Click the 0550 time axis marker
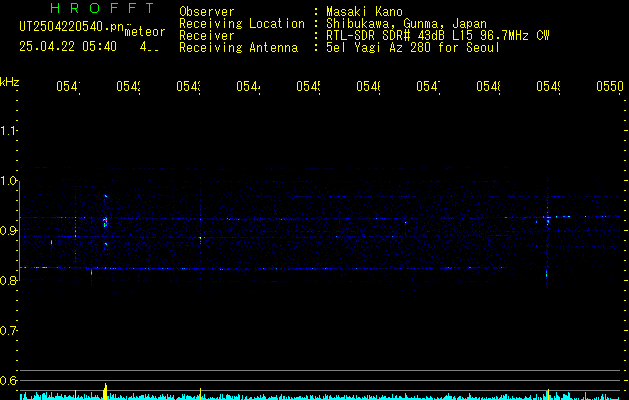629x400 pixels. tap(610, 86)
